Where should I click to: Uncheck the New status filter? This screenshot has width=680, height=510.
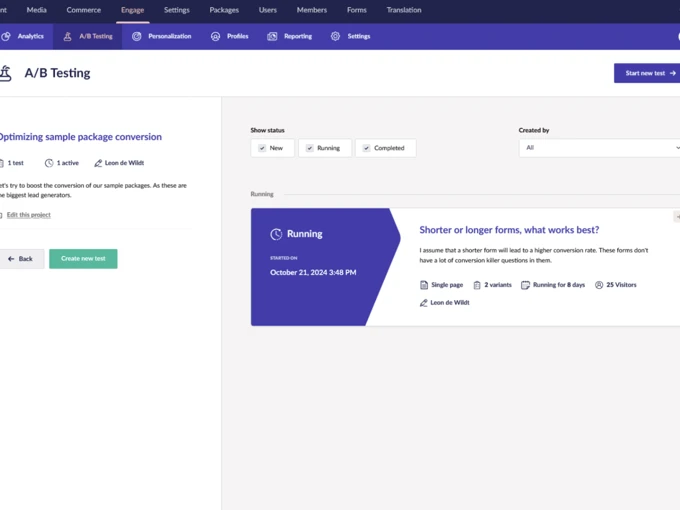(262, 148)
